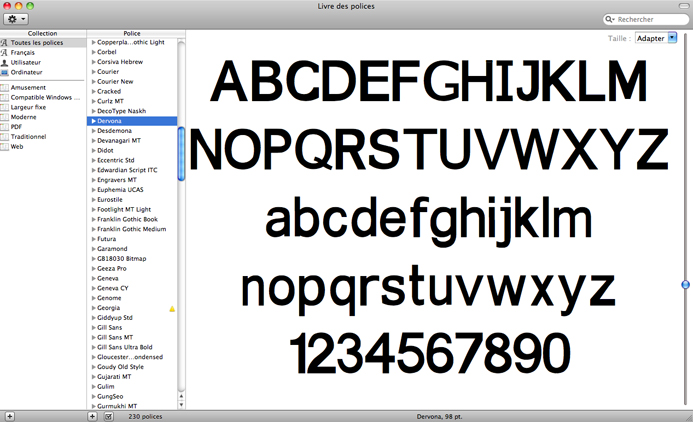Click the toolbar toggle pill button
Viewport: 693px width, 422px height.
click(x=684, y=6)
